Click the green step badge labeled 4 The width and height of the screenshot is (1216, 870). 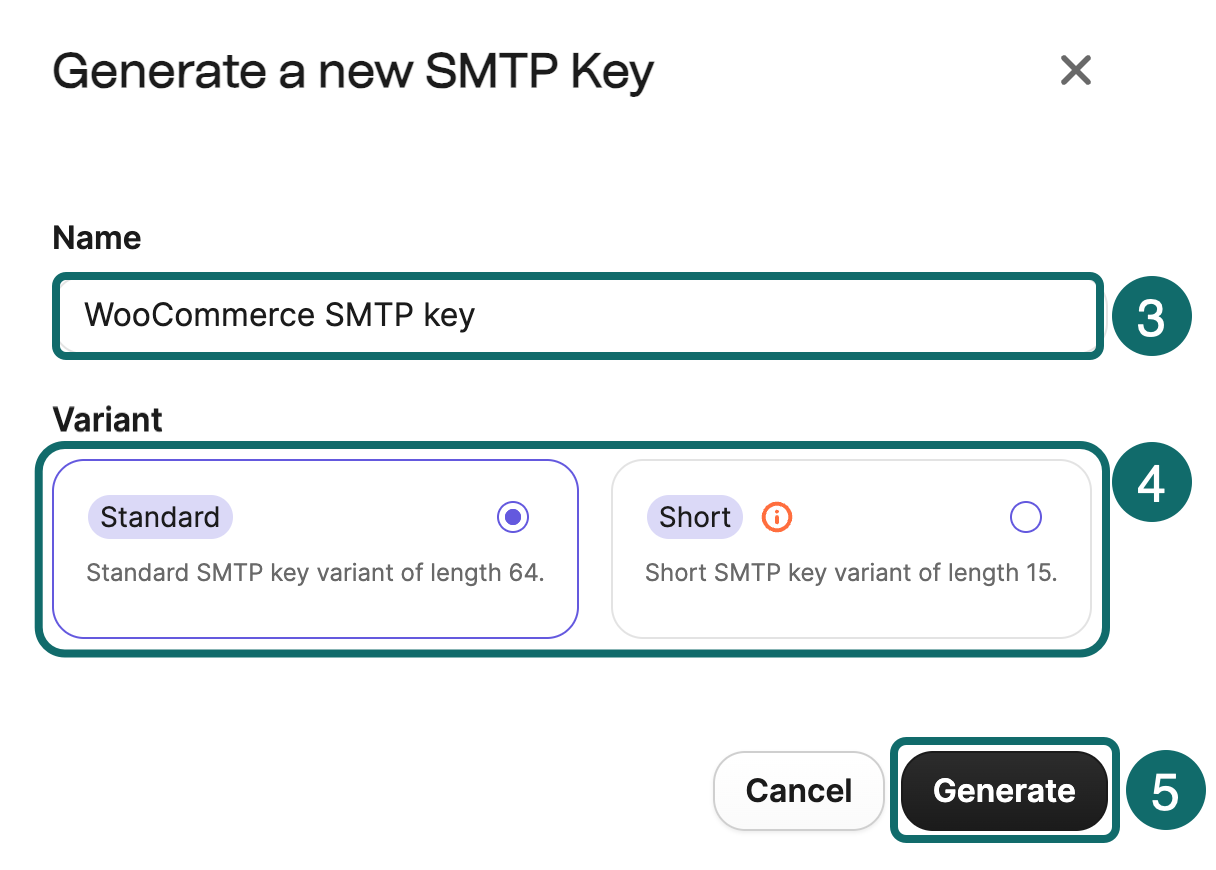[x=1151, y=481]
